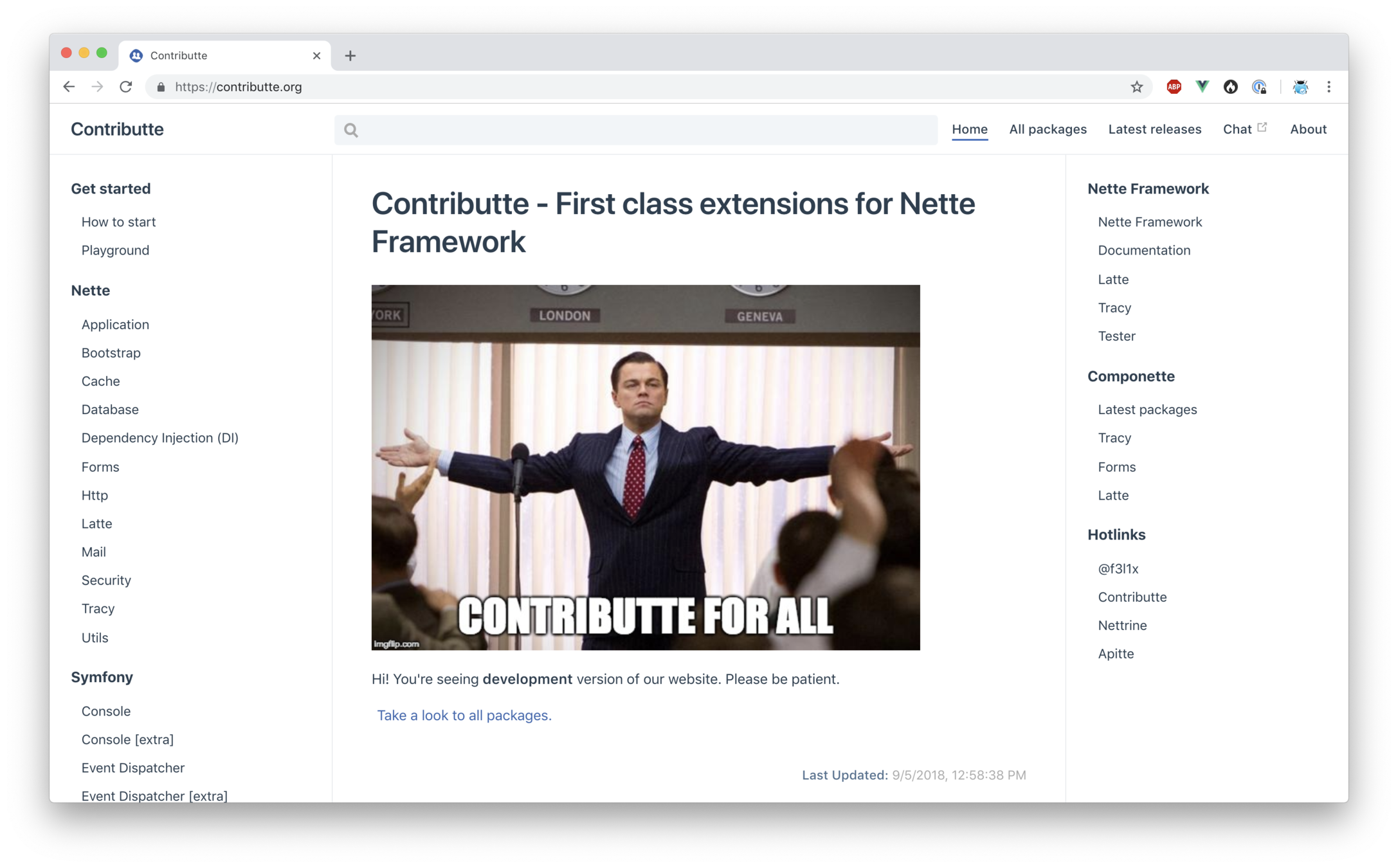Click the site info lock icon

pyautogui.click(x=161, y=87)
